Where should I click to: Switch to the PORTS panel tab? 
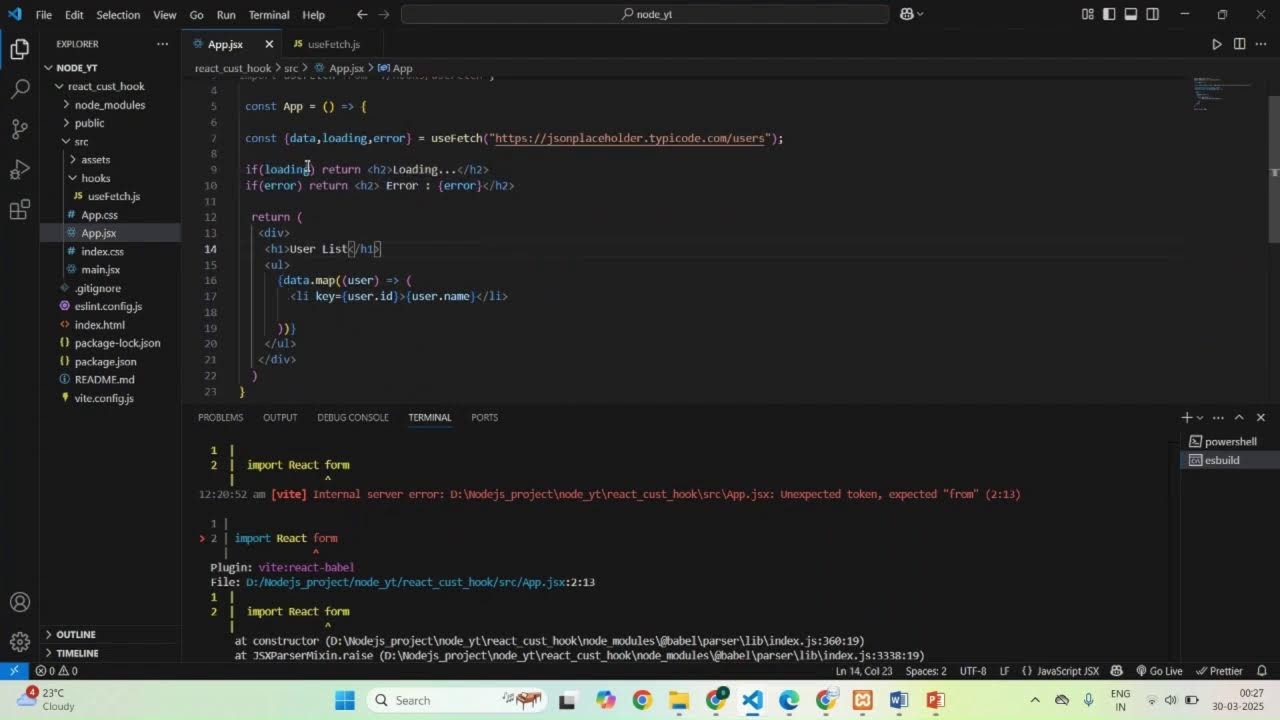(x=484, y=417)
